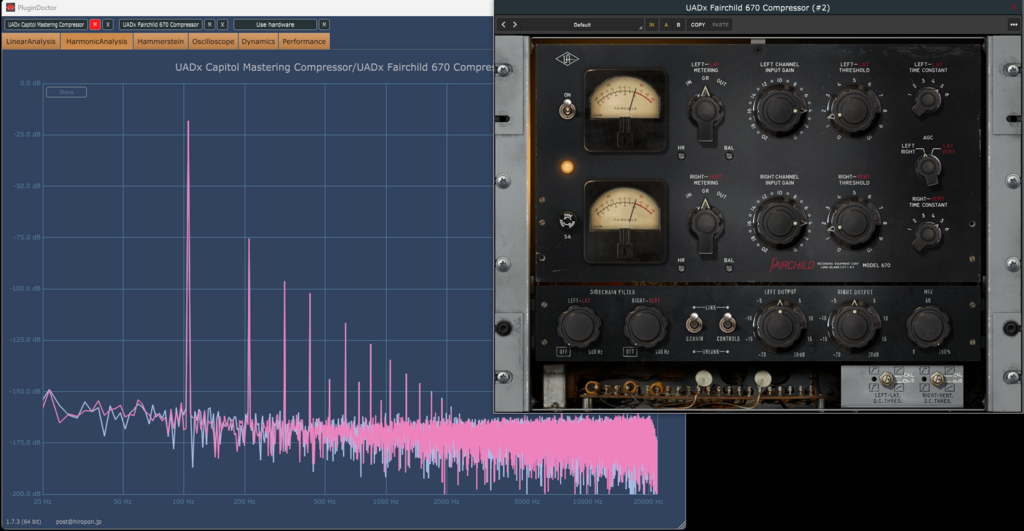Adjust the Left-Lat Threshold knob
The width and height of the screenshot is (1024, 531).
[854, 110]
